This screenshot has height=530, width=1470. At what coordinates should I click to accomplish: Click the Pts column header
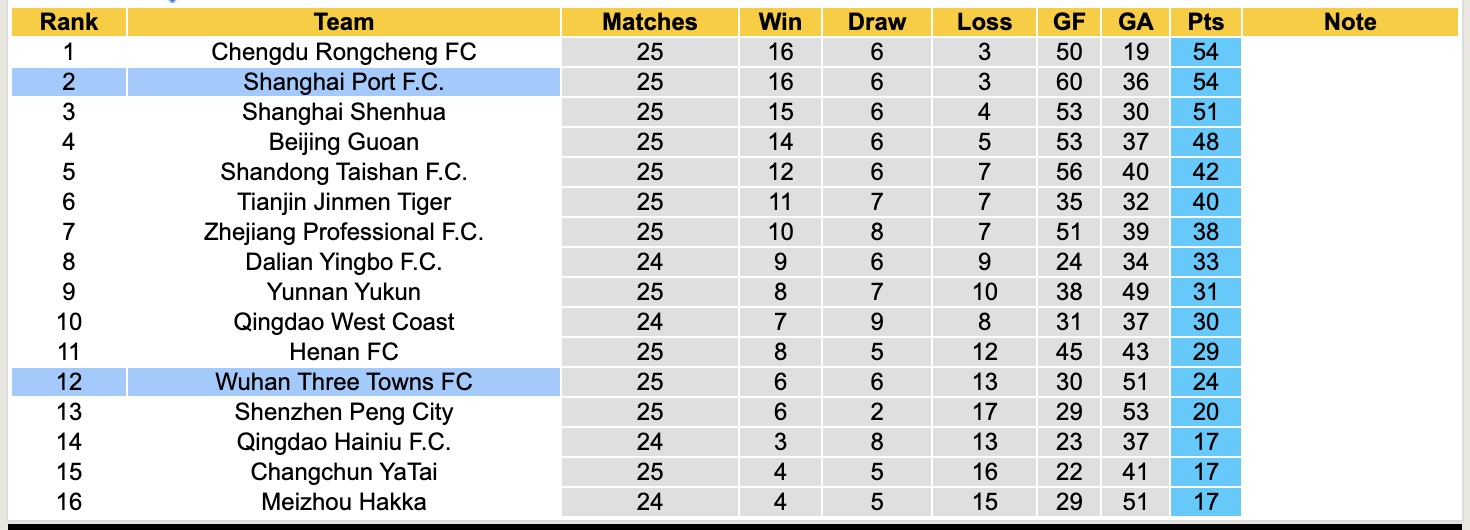(1205, 22)
